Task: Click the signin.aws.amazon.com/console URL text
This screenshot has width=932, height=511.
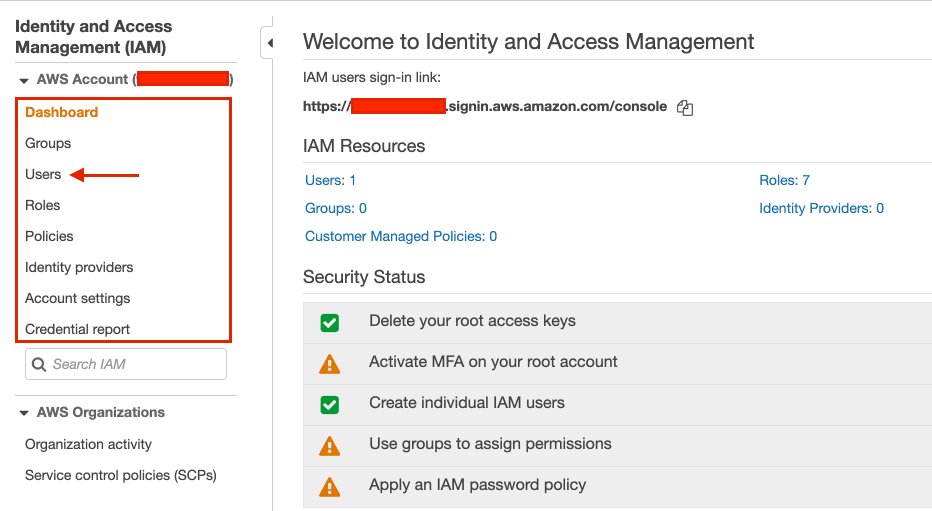Action: (x=557, y=106)
